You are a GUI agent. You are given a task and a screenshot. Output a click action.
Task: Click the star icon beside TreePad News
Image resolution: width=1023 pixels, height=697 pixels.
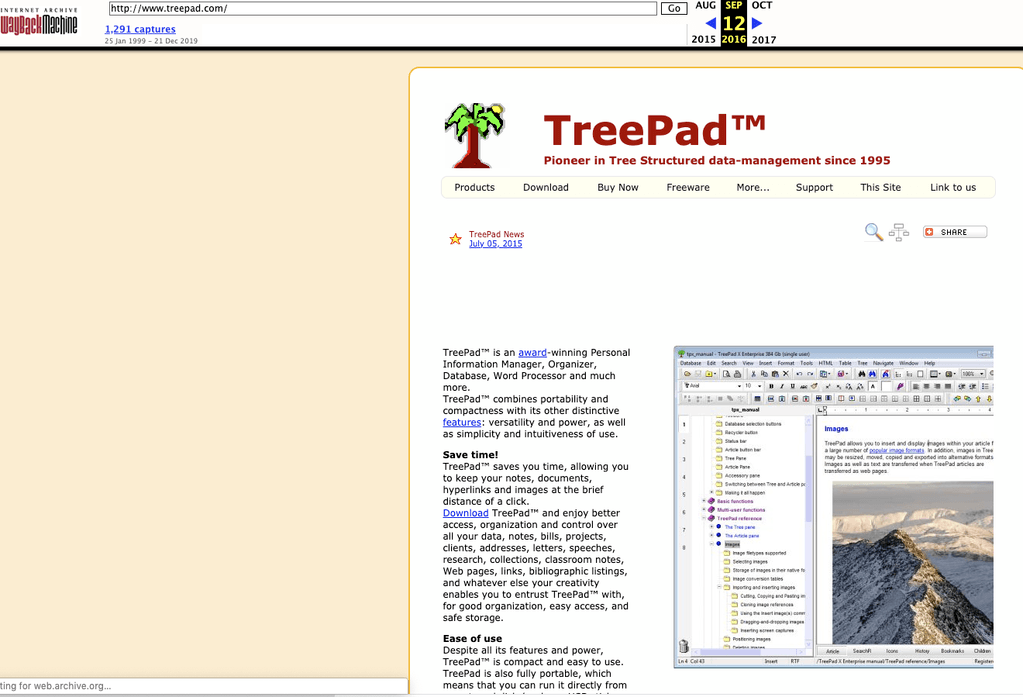455,239
